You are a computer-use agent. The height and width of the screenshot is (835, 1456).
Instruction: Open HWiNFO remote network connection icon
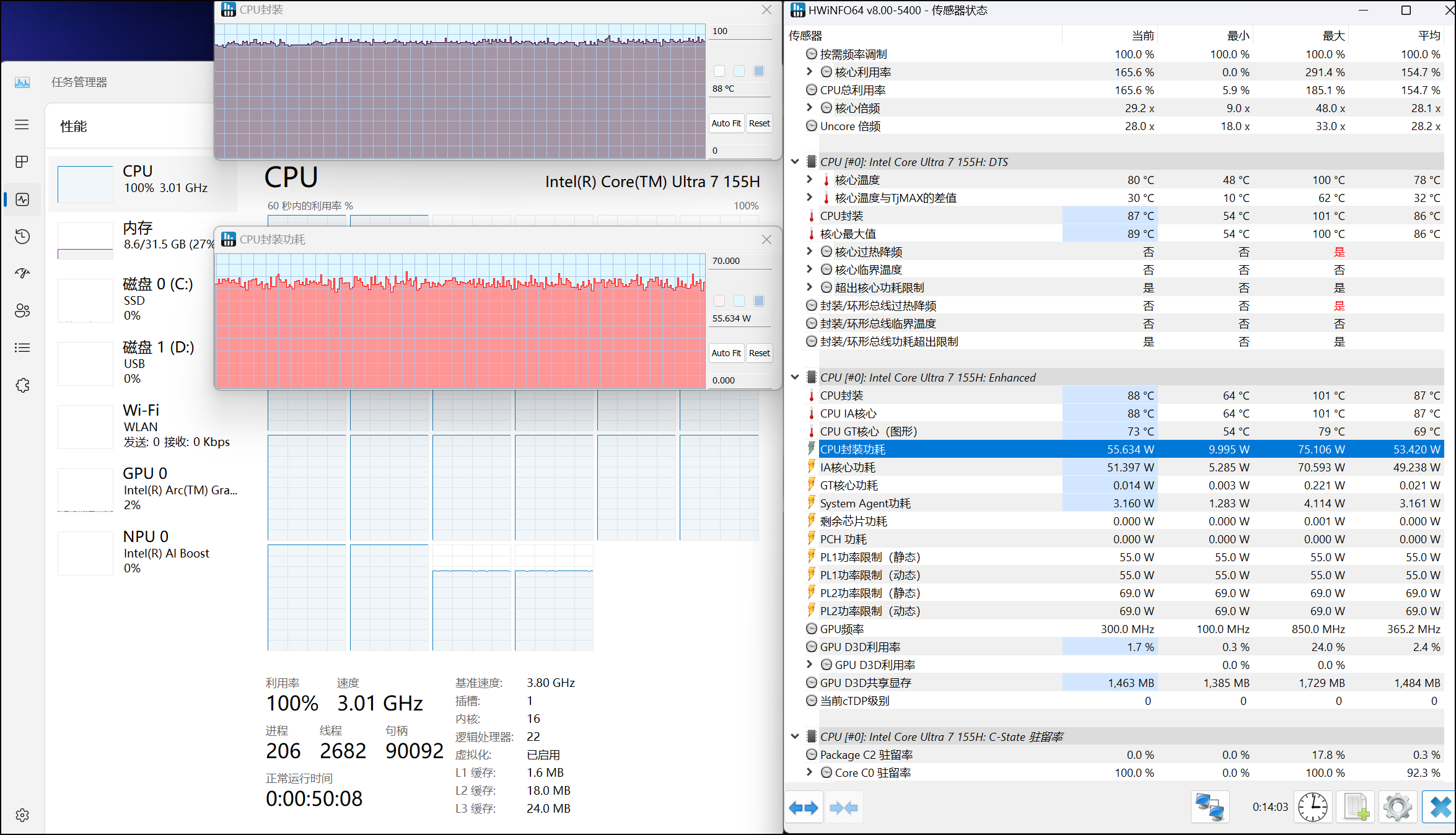click(x=1210, y=807)
